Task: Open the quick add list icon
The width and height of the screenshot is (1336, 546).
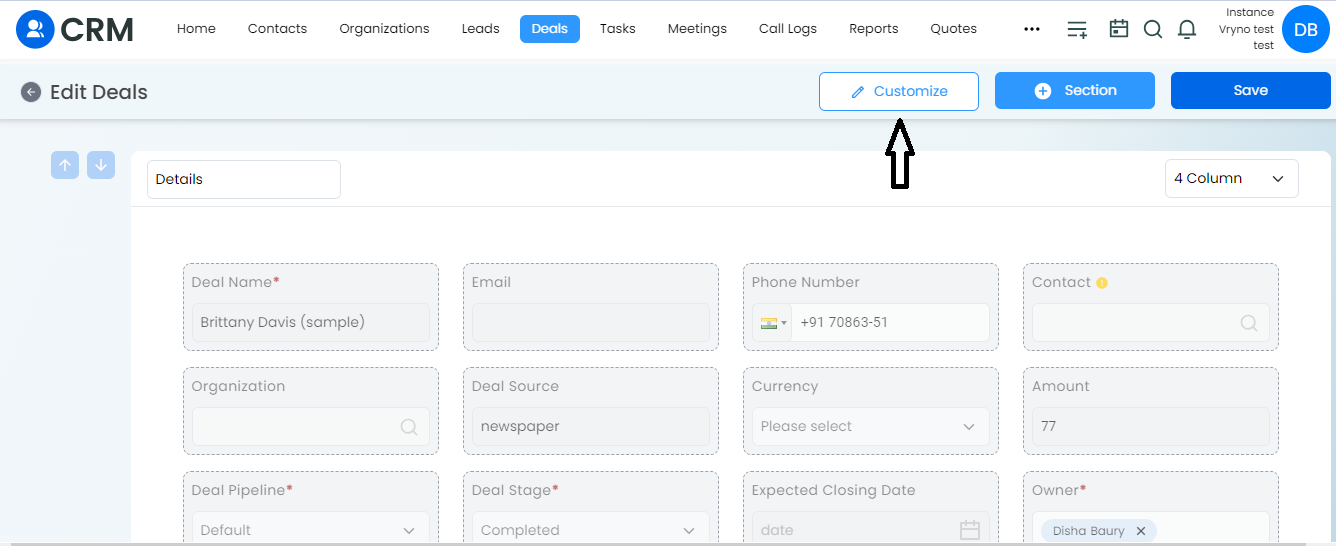Action: 1077,29
